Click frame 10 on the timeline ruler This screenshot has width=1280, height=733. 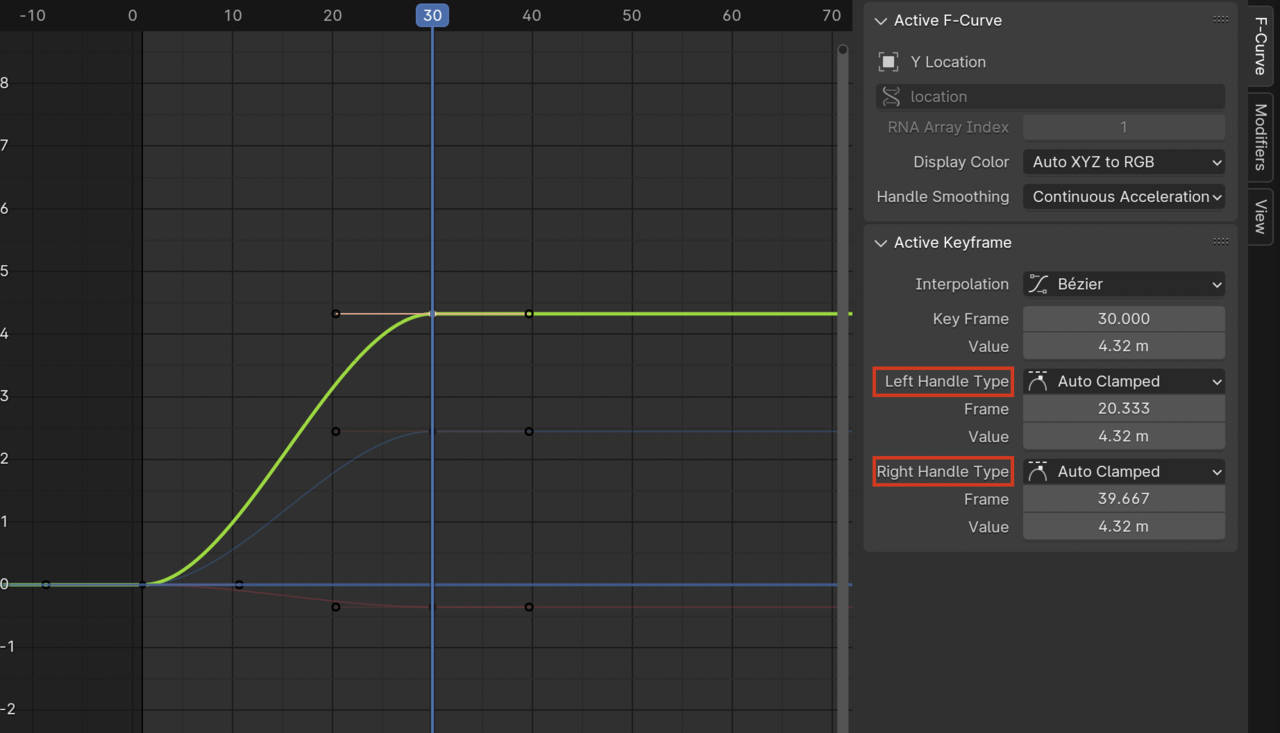(233, 16)
